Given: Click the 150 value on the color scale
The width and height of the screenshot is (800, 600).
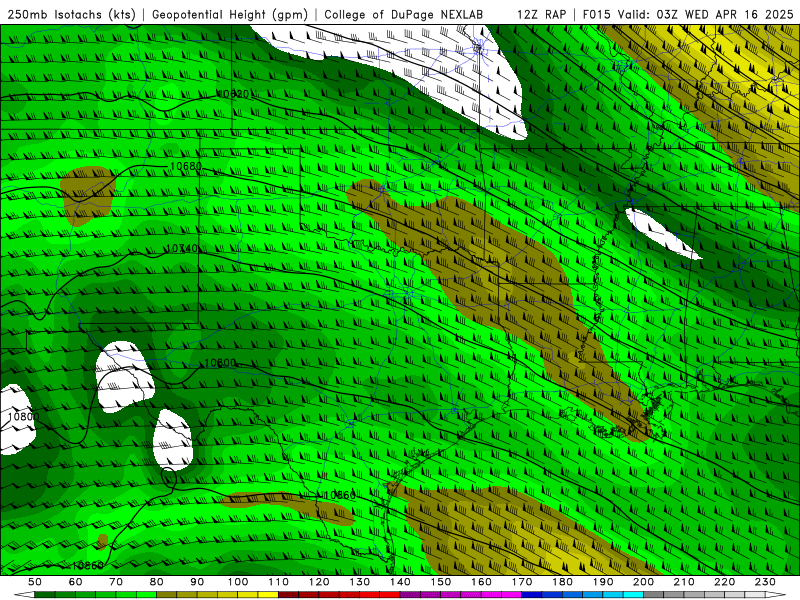Looking at the screenshot, I should 441,582.
